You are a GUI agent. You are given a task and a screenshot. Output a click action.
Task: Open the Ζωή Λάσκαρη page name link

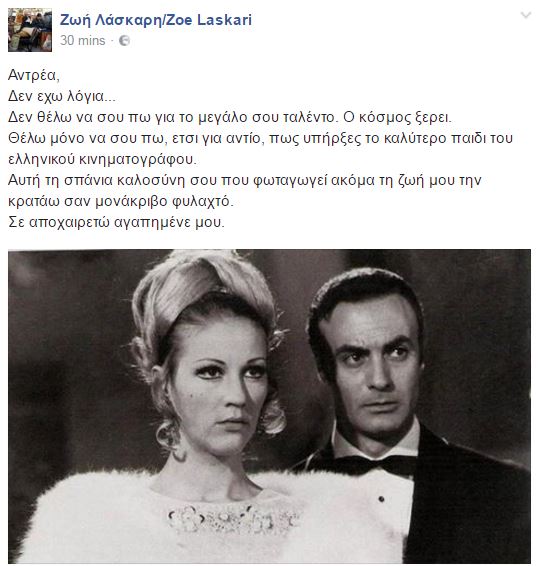(156, 20)
